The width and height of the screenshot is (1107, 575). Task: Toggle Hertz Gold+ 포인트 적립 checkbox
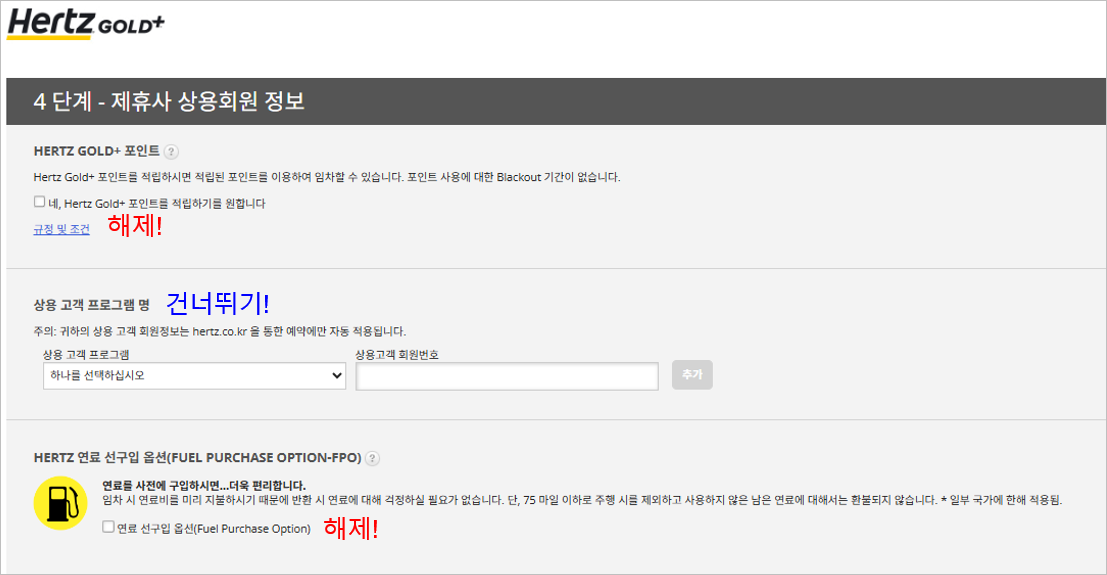pos(40,202)
